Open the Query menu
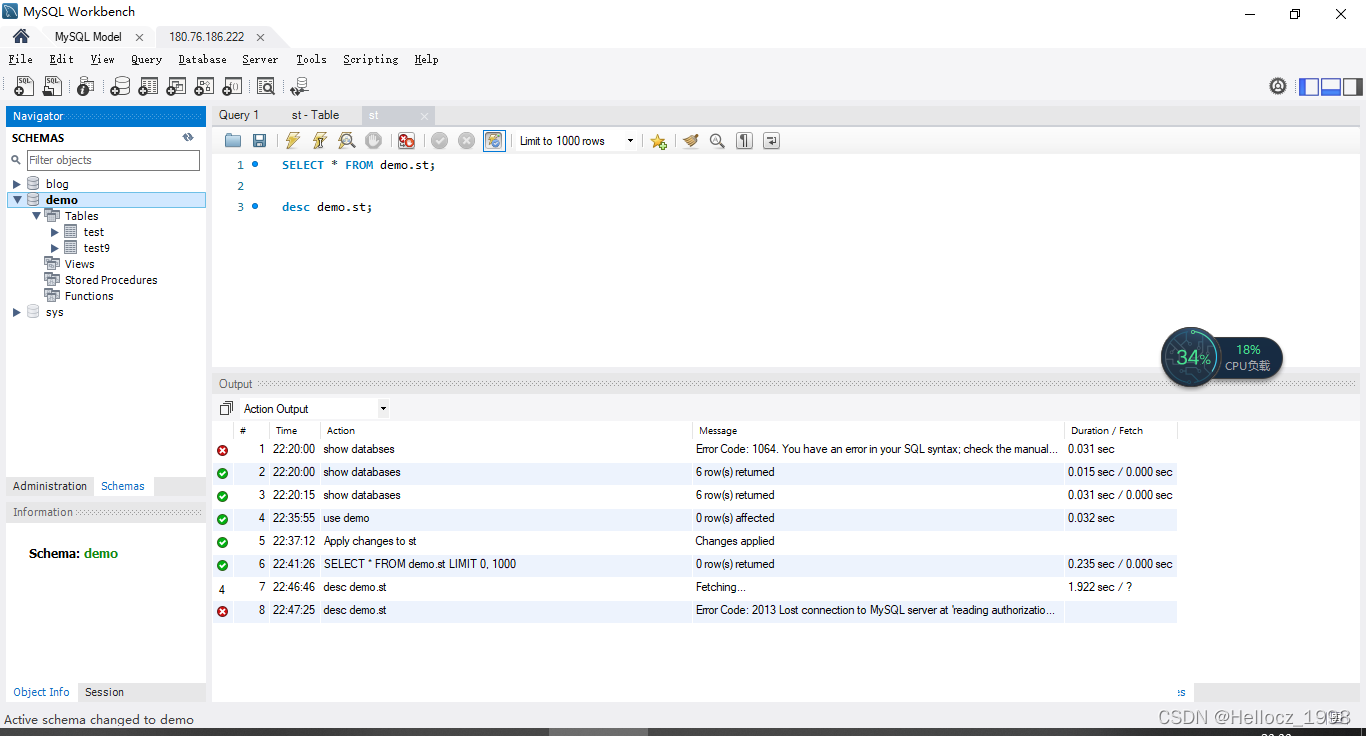 coord(146,59)
